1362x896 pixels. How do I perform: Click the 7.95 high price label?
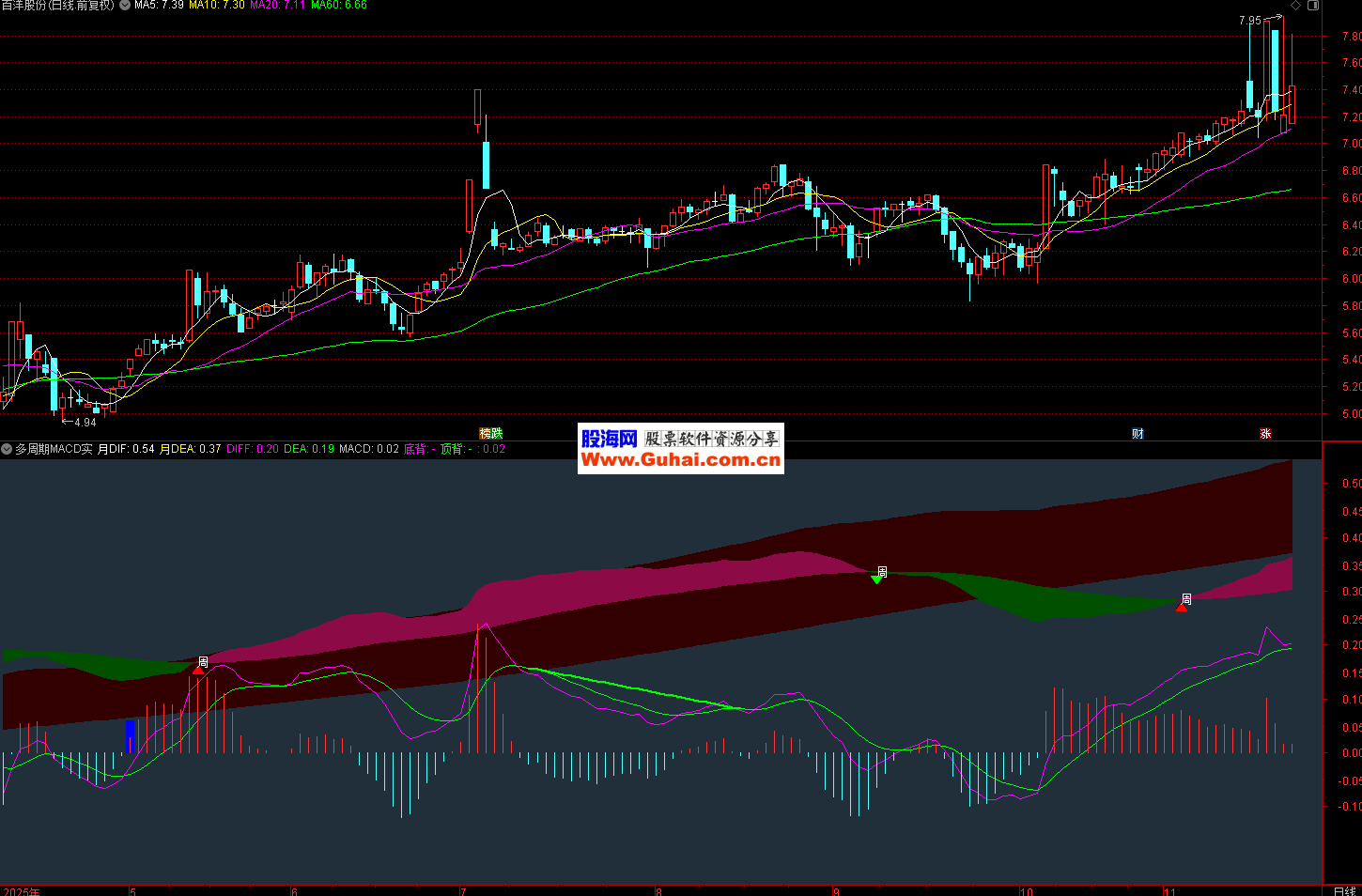coord(1249,21)
